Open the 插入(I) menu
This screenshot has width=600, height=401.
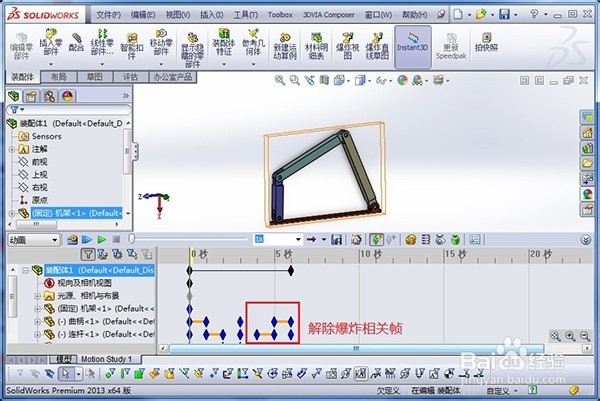pos(212,15)
